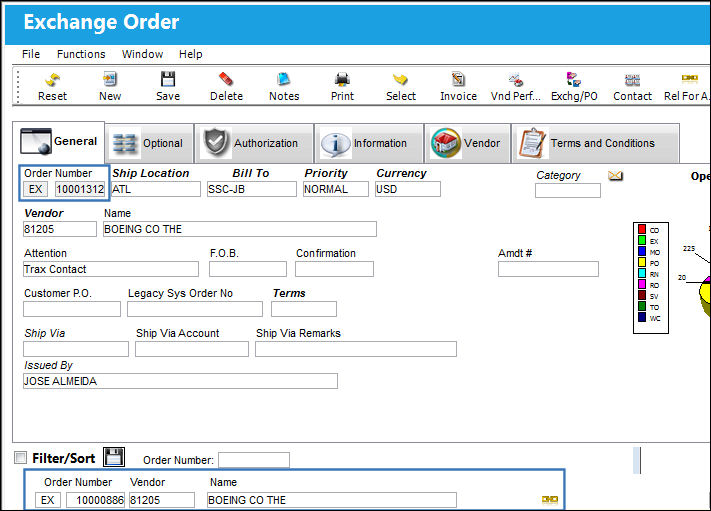
Task: Click the Vendor cell 81205 in the list
Action: [162, 500]
